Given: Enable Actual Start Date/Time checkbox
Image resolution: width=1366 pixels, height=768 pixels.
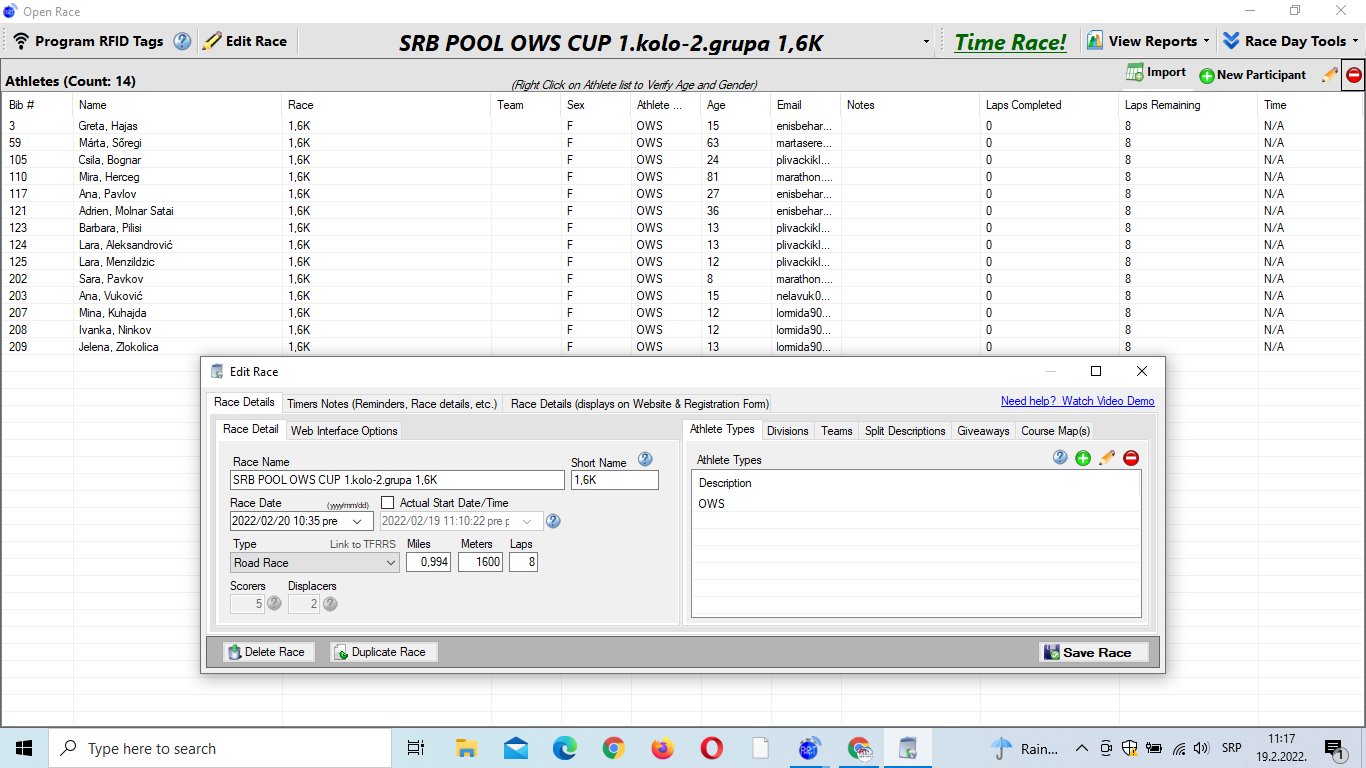Looking at the screenshot, I should (x=388, y=503).
